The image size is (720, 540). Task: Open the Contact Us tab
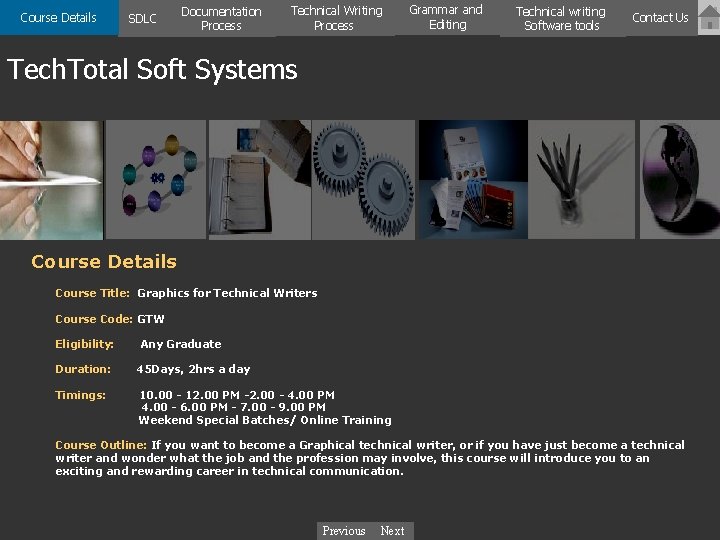coord(660,18)
